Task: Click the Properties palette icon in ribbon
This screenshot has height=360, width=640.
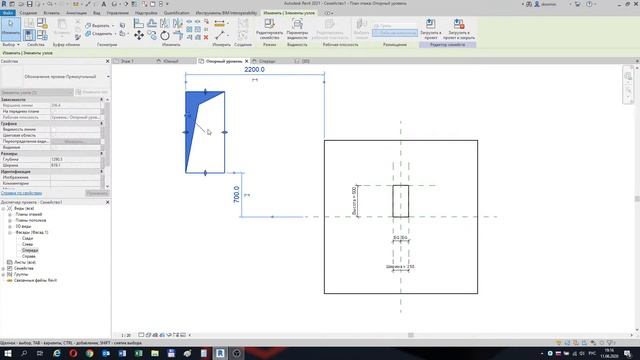Action: (29, 35)
